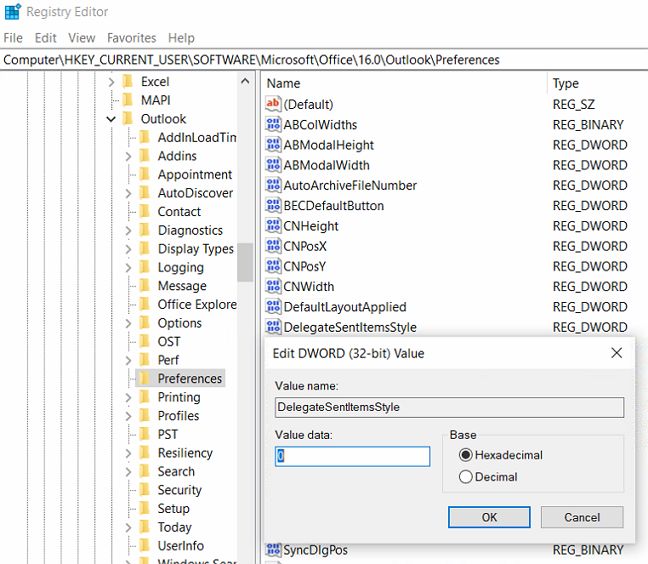Viewport: 648px width, 564px height.
Task: Click the Outlook folder icon
Action: pyautogui.click(x=128, y=119)
